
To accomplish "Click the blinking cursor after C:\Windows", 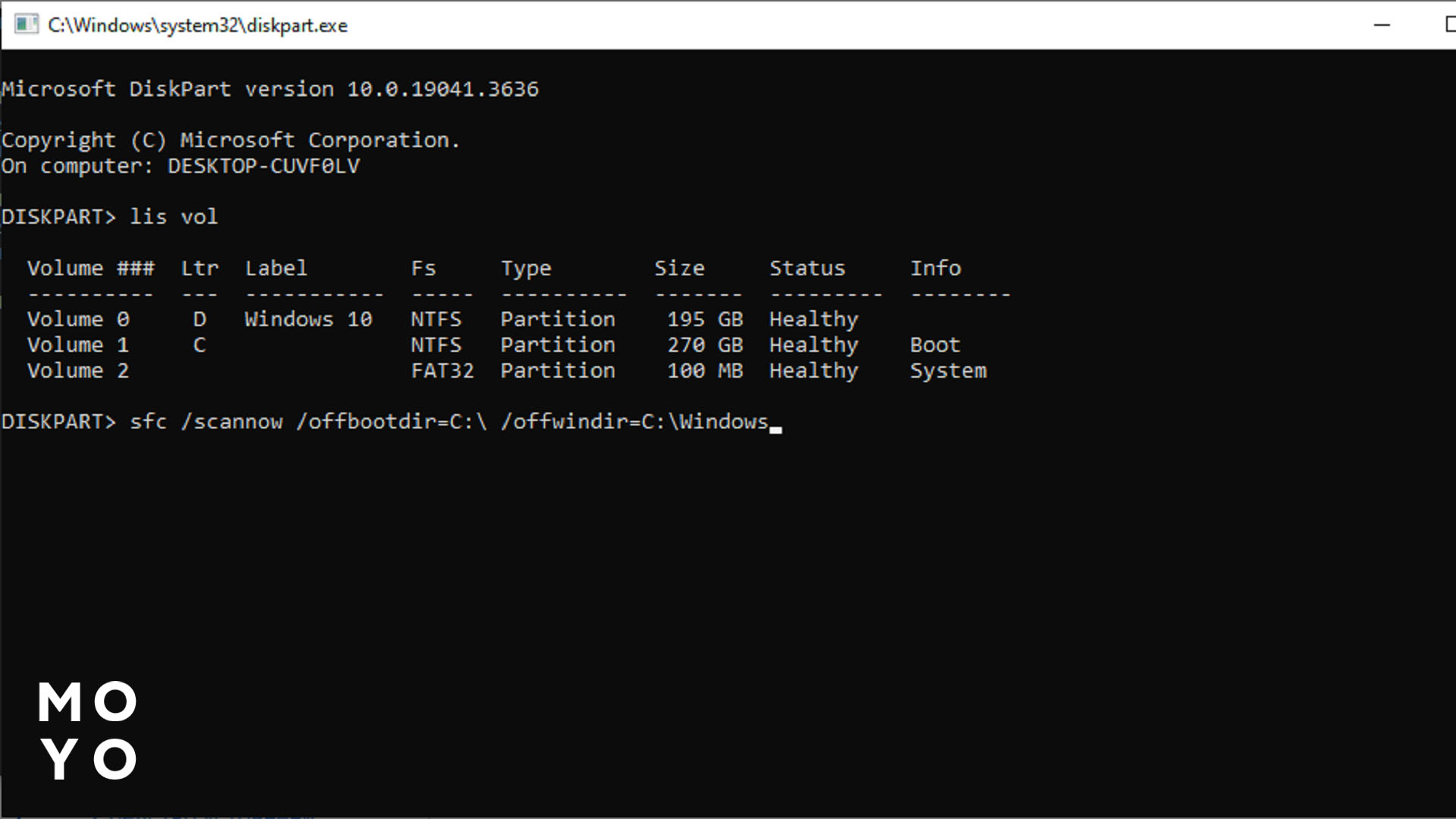I will point(776,428).
